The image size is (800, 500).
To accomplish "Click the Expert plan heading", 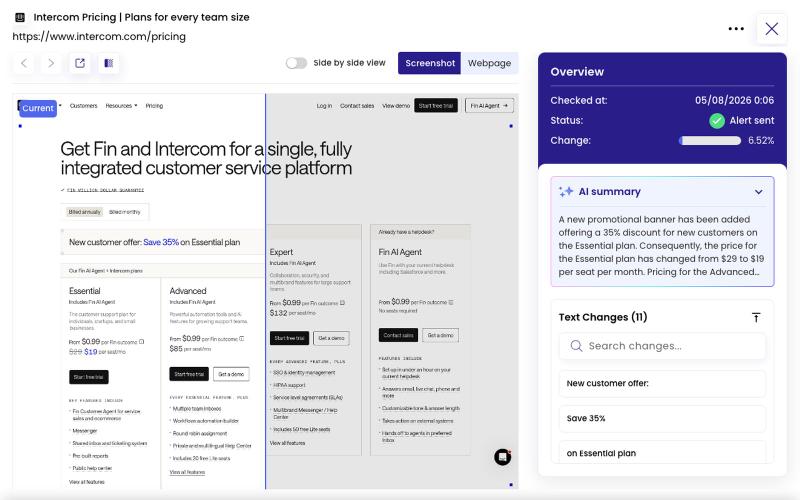I will tap(281, 252).
